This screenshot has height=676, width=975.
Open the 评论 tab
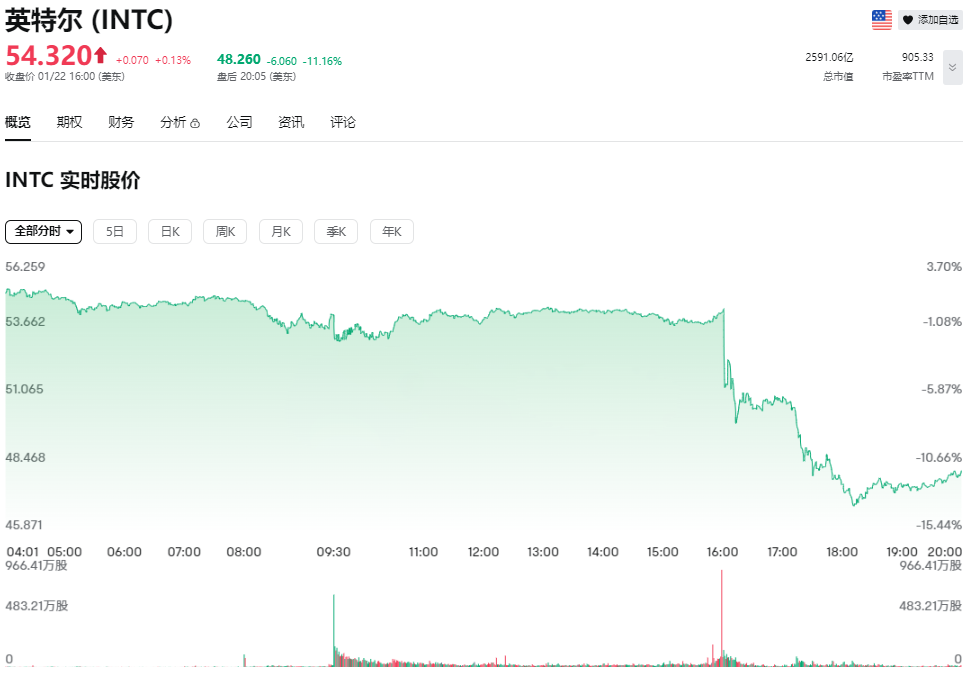[343, 121]
